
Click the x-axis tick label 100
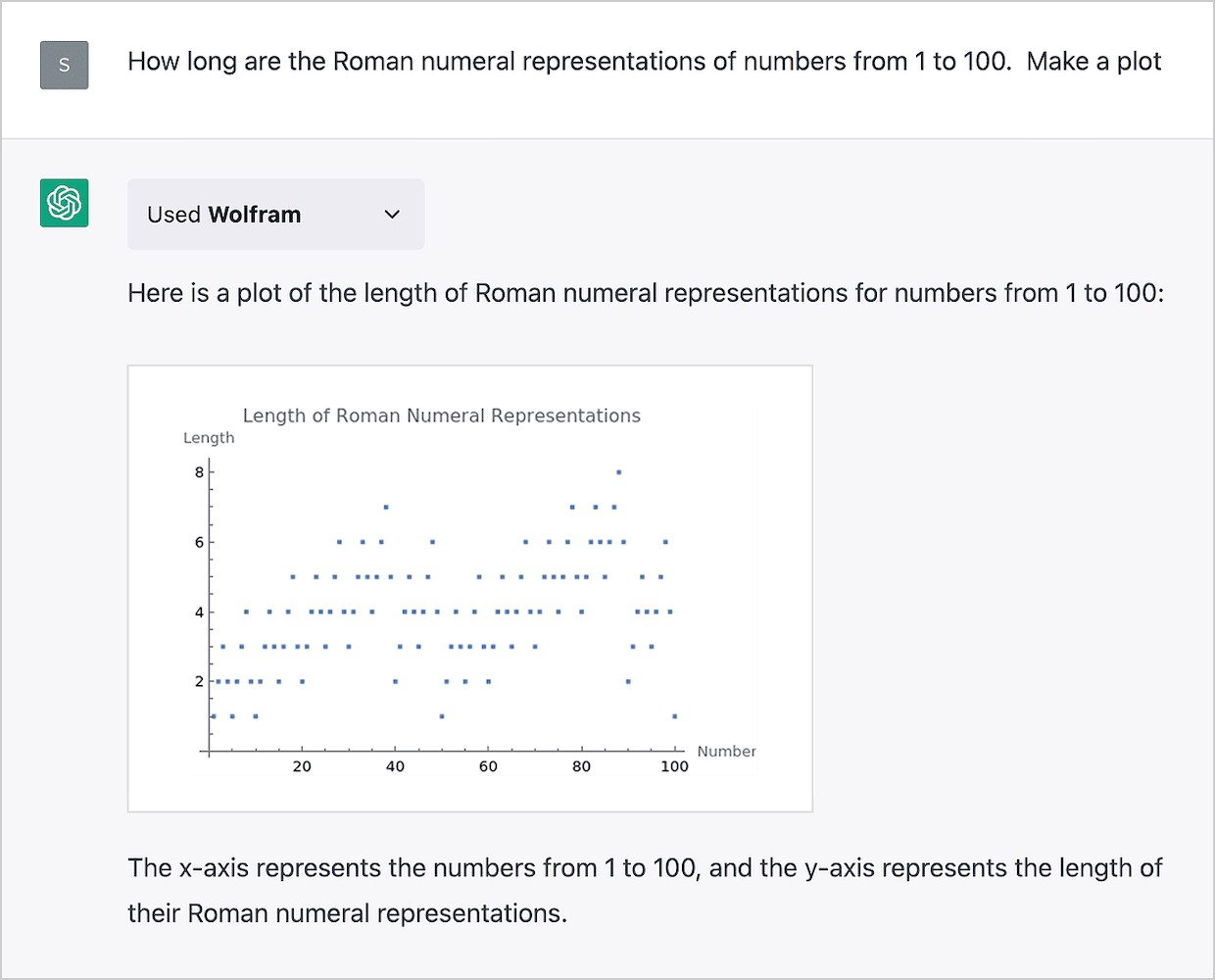674,766
